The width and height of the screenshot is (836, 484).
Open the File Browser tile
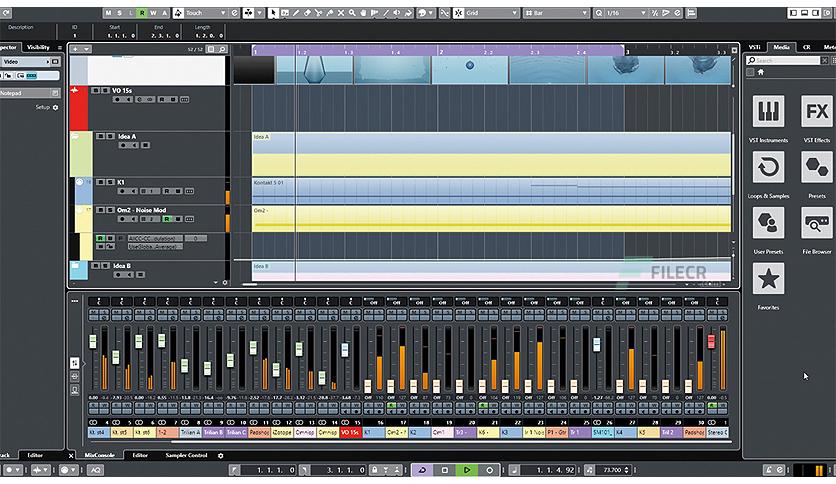click(816, 222)
